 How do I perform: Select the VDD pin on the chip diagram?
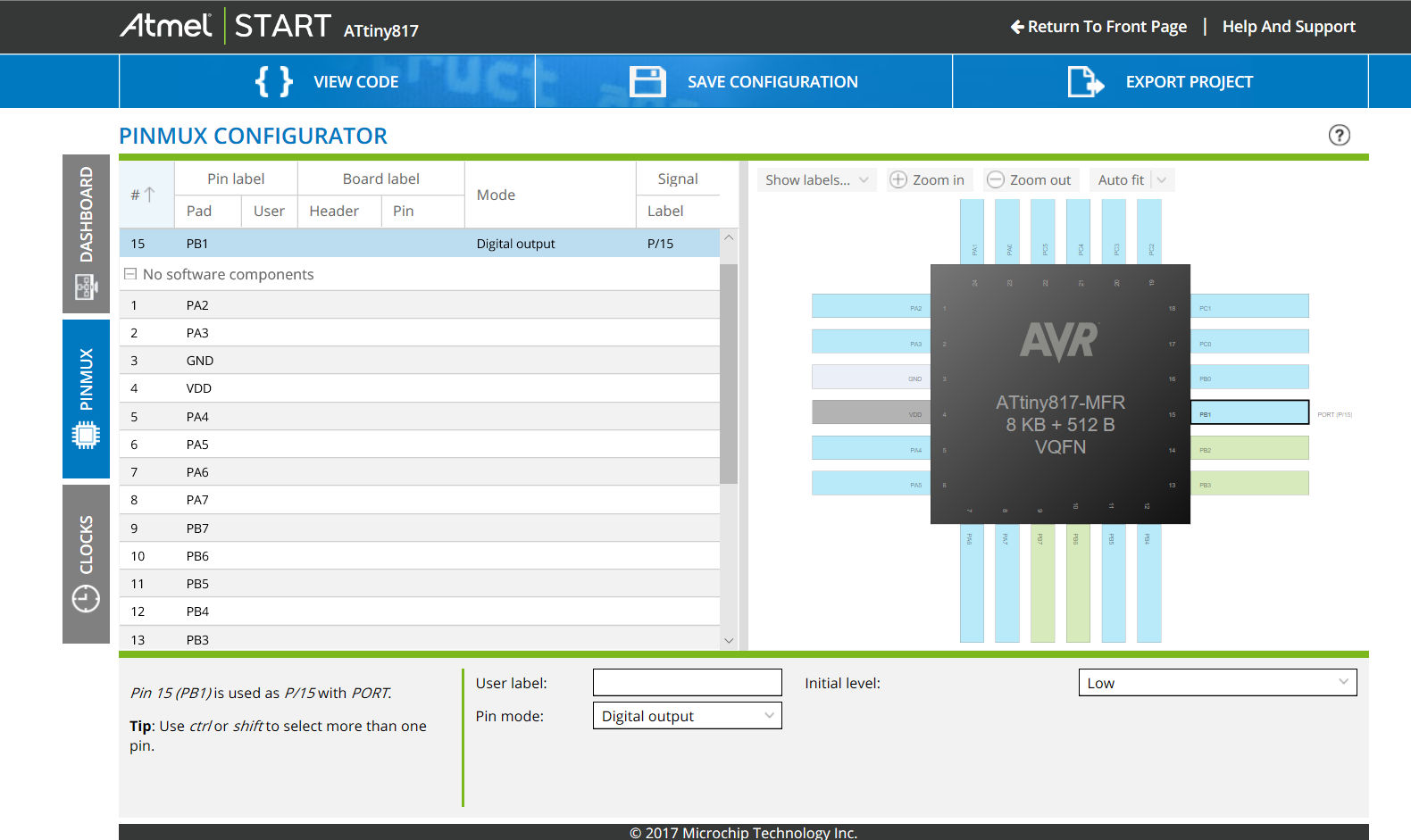click(871, 412)
